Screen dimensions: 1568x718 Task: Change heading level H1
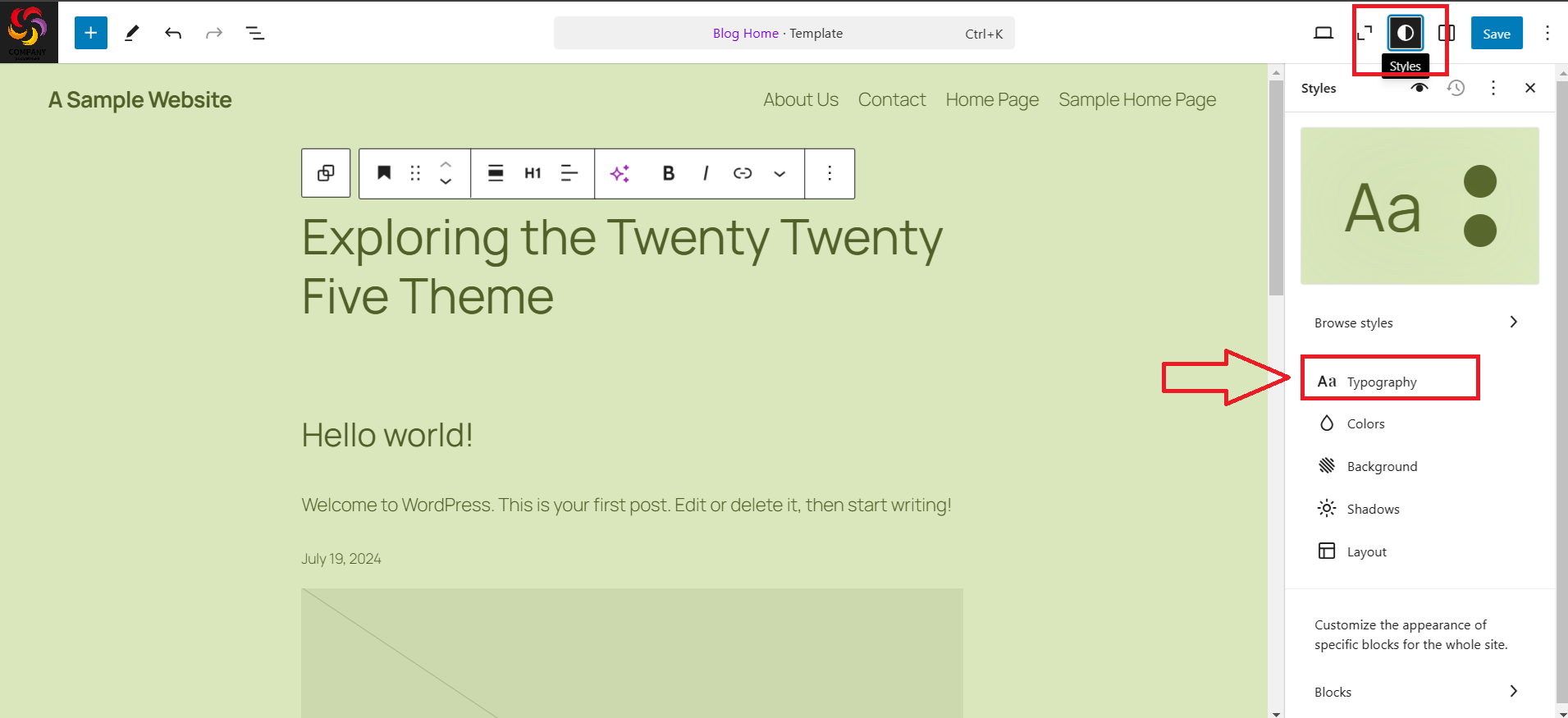(x=533, y=173)
